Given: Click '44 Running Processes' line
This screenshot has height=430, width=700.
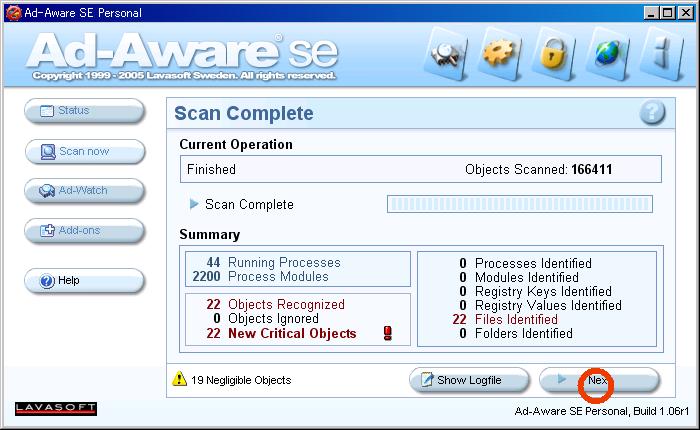Looking at the screenshot, I should tap(273, 263).
